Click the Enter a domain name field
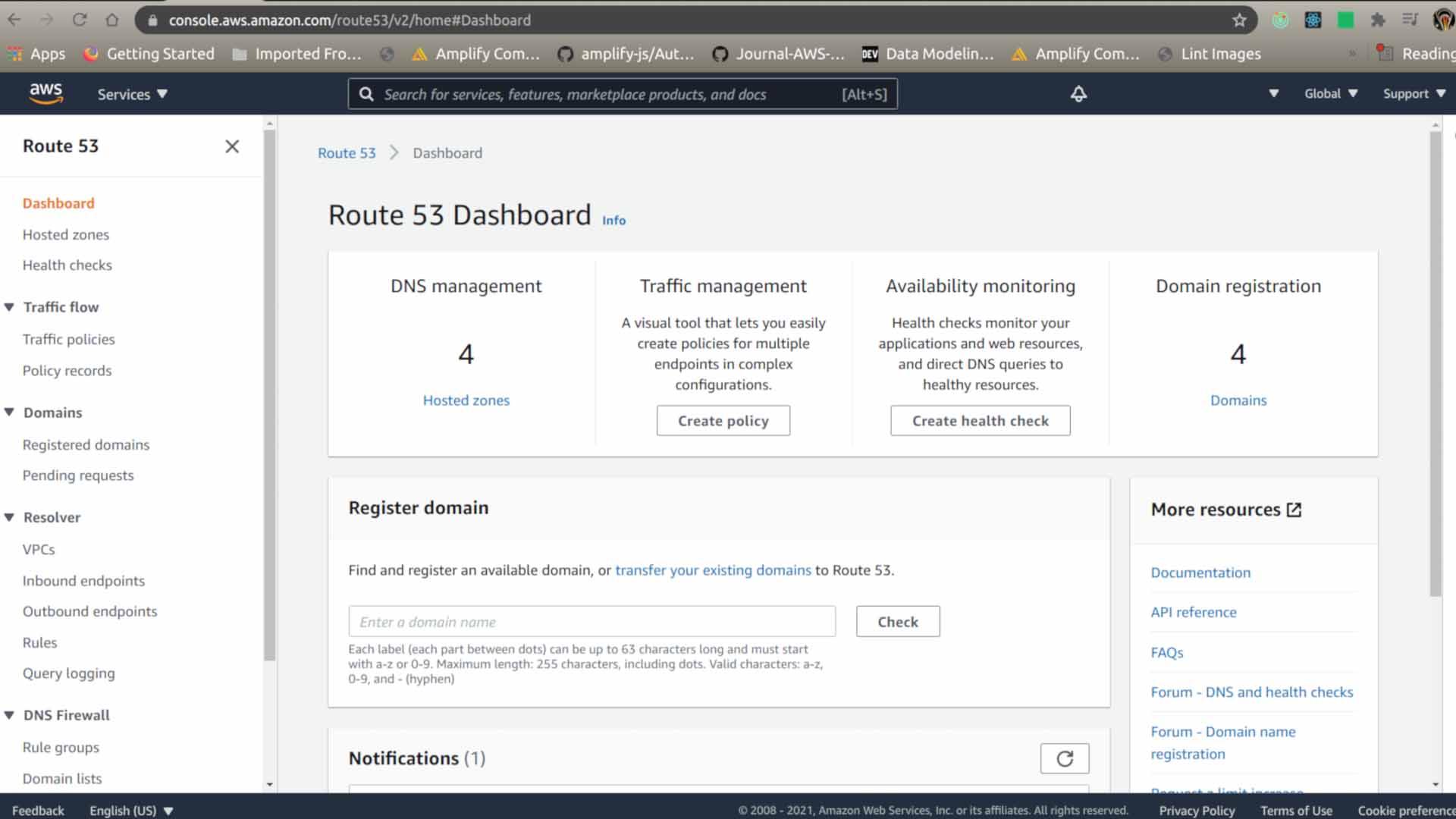Viewport: 1456px width, 819px height. (x=591, y=622)
